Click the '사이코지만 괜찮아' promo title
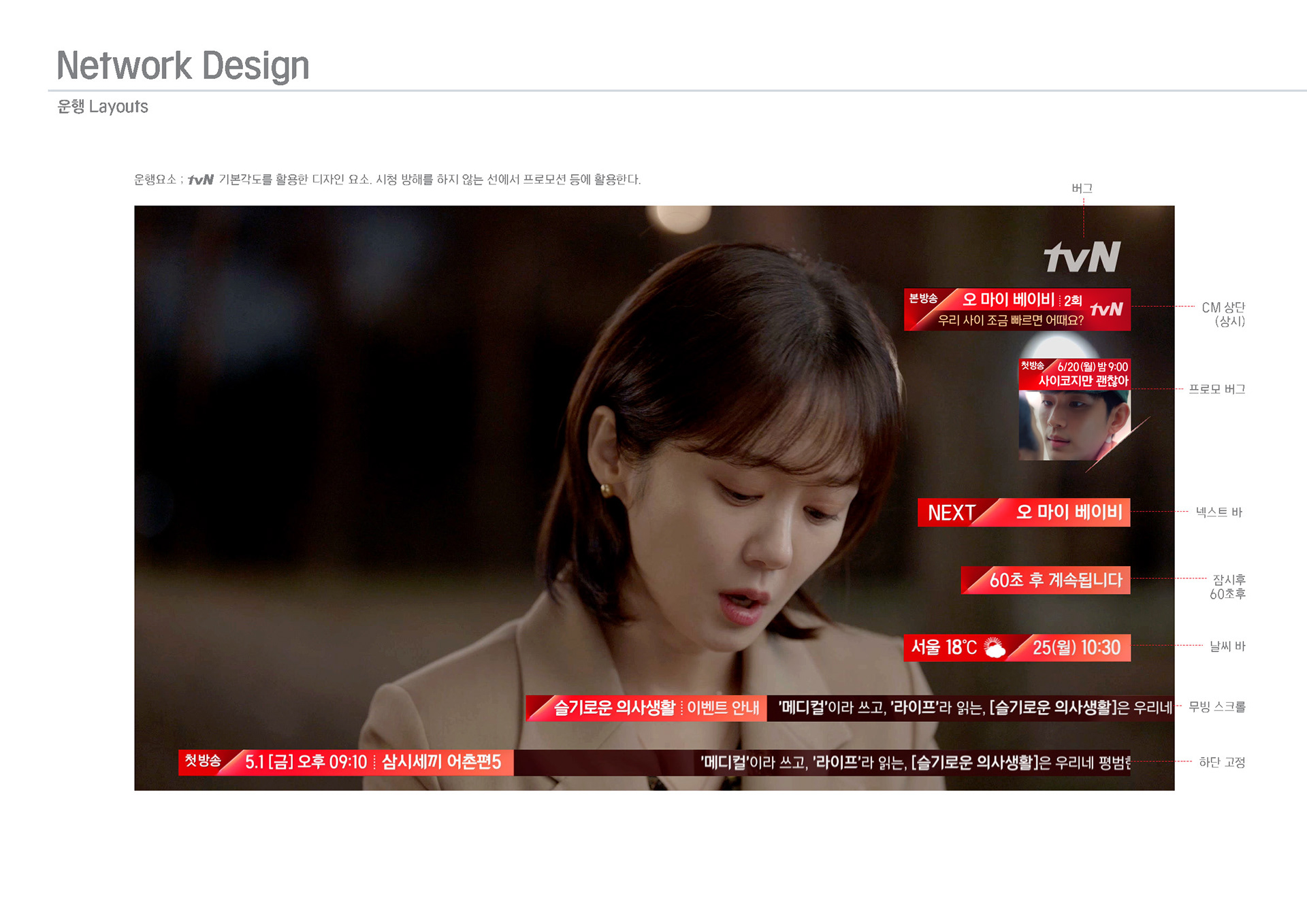 (x=1082, y=381)
